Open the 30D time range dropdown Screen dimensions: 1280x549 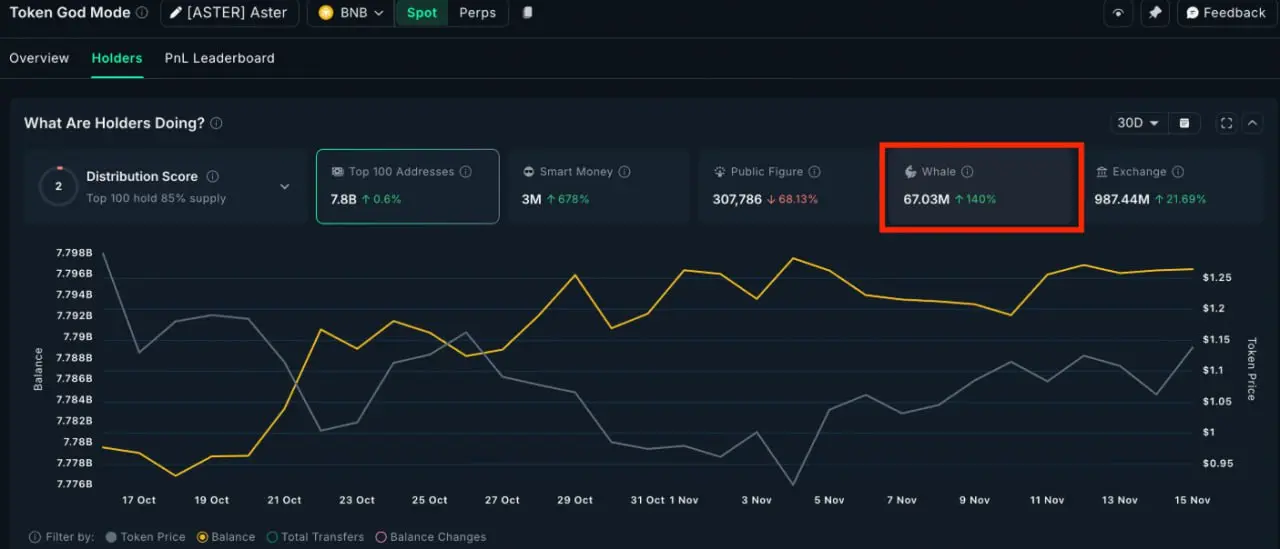point(1139,123)
